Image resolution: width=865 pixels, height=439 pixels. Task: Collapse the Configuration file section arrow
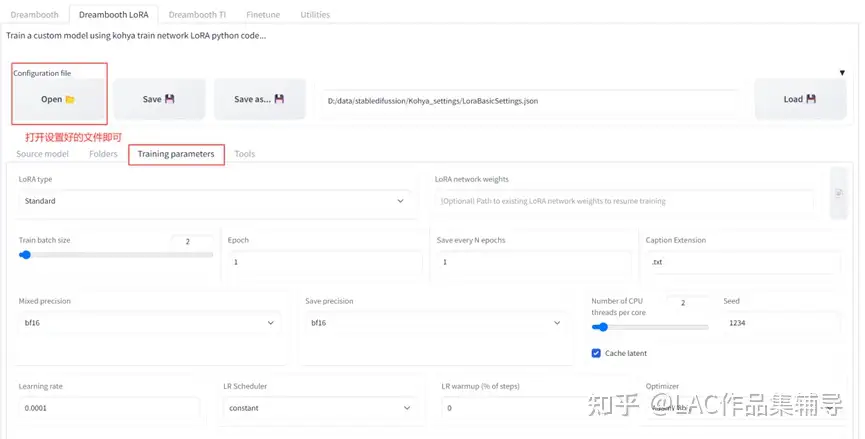[842, 73]
